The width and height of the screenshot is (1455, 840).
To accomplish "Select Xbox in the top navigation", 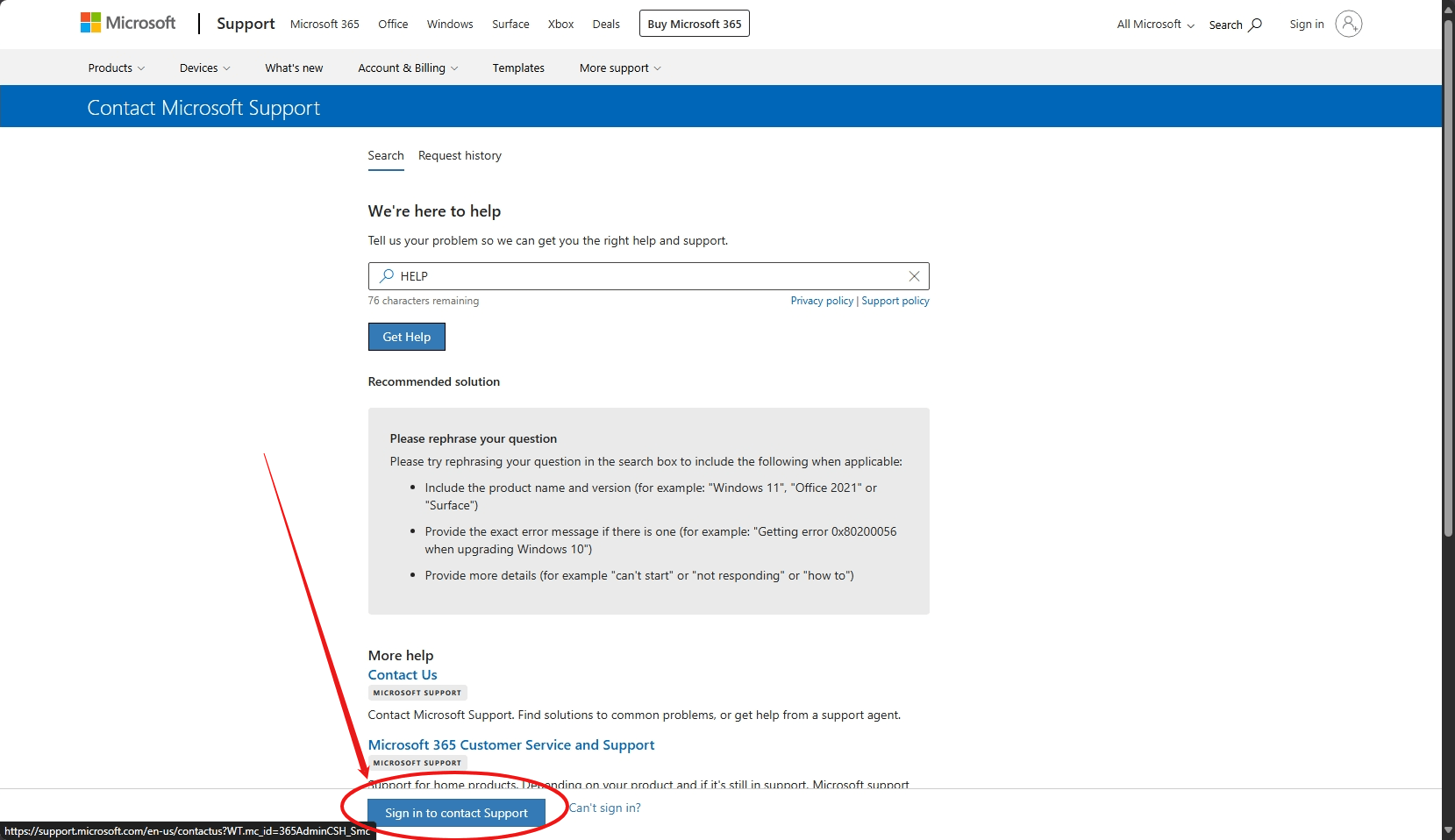I will click(561, 25).
